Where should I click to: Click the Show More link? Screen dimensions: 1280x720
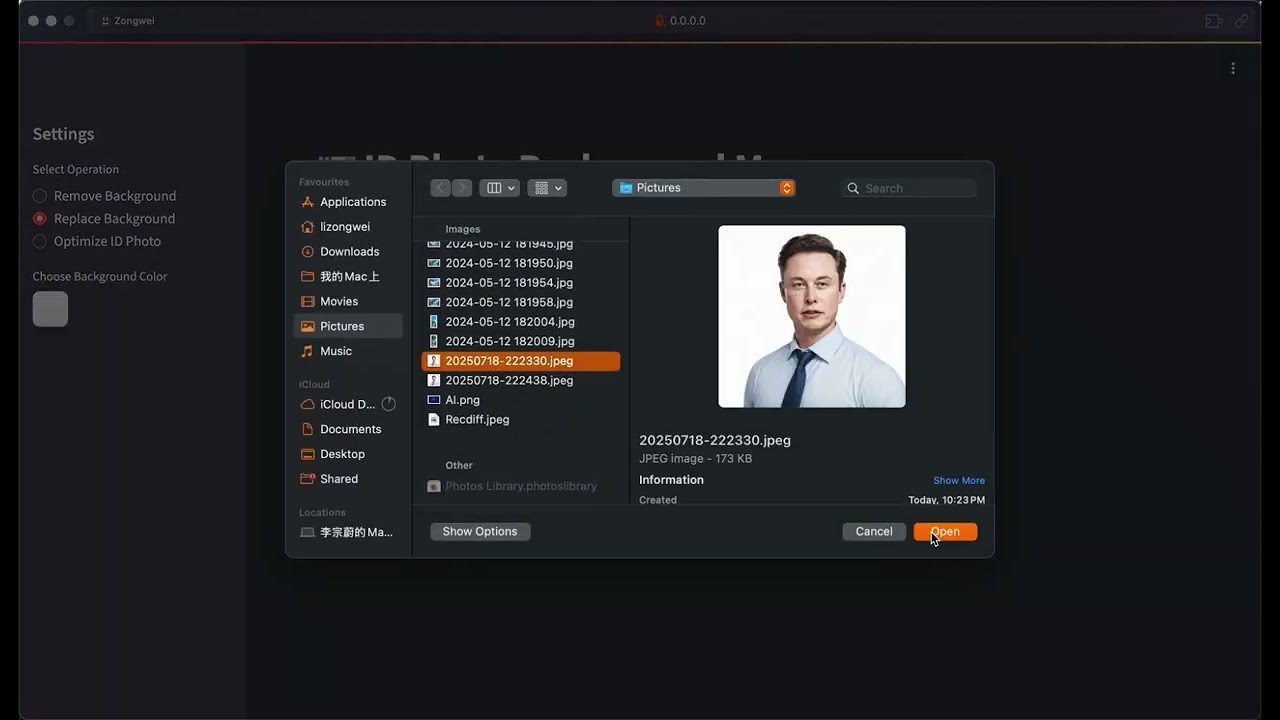tap(958, 480)
